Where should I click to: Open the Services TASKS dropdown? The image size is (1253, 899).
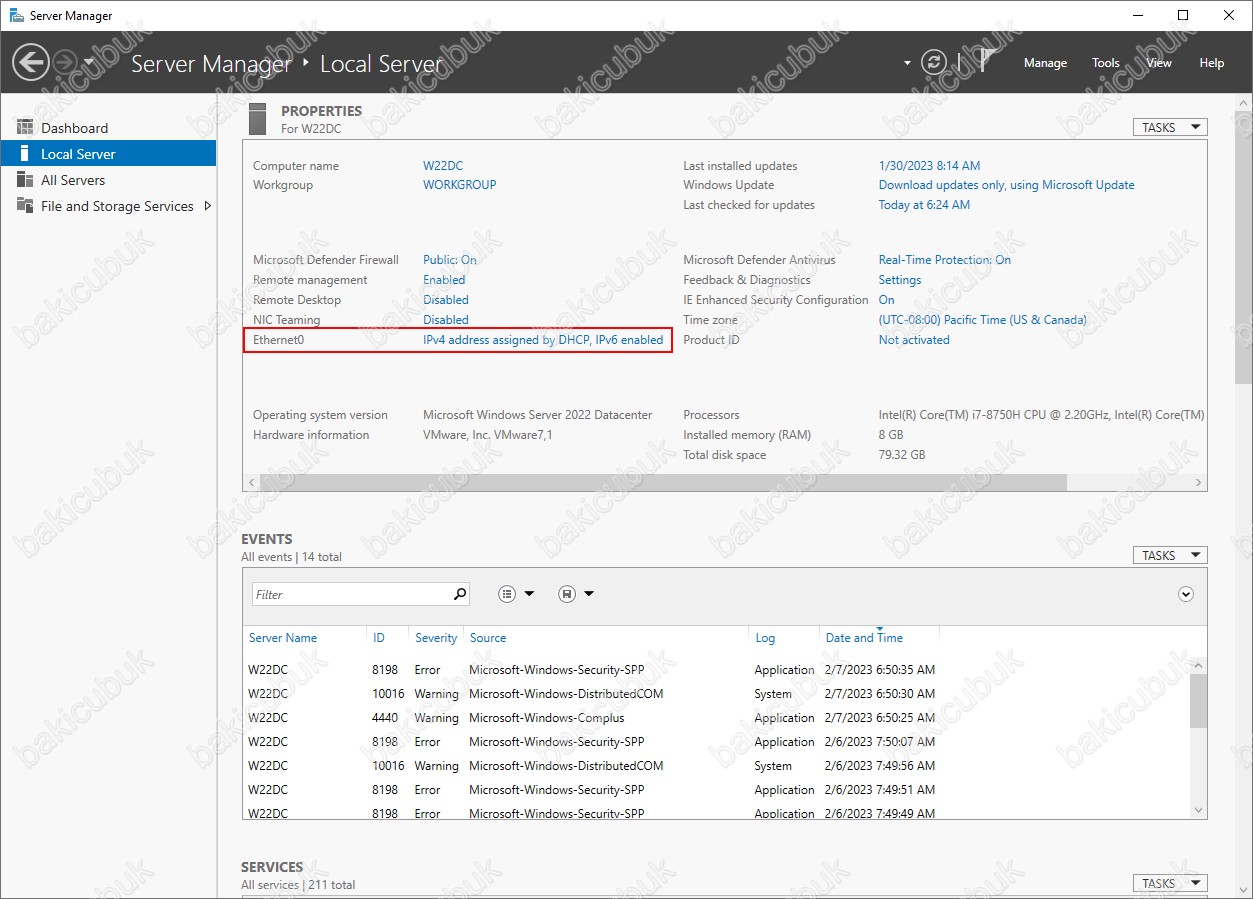click(x=1169, y=883)
